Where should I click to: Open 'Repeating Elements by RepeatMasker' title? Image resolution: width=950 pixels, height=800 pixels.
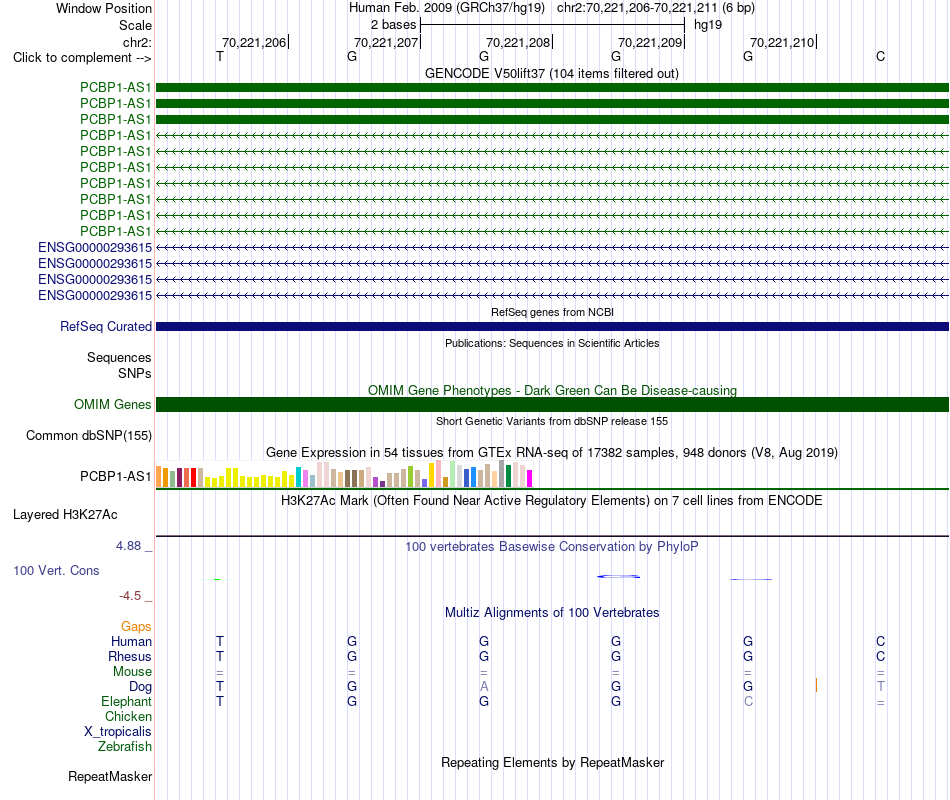click(x=552, y=762)
